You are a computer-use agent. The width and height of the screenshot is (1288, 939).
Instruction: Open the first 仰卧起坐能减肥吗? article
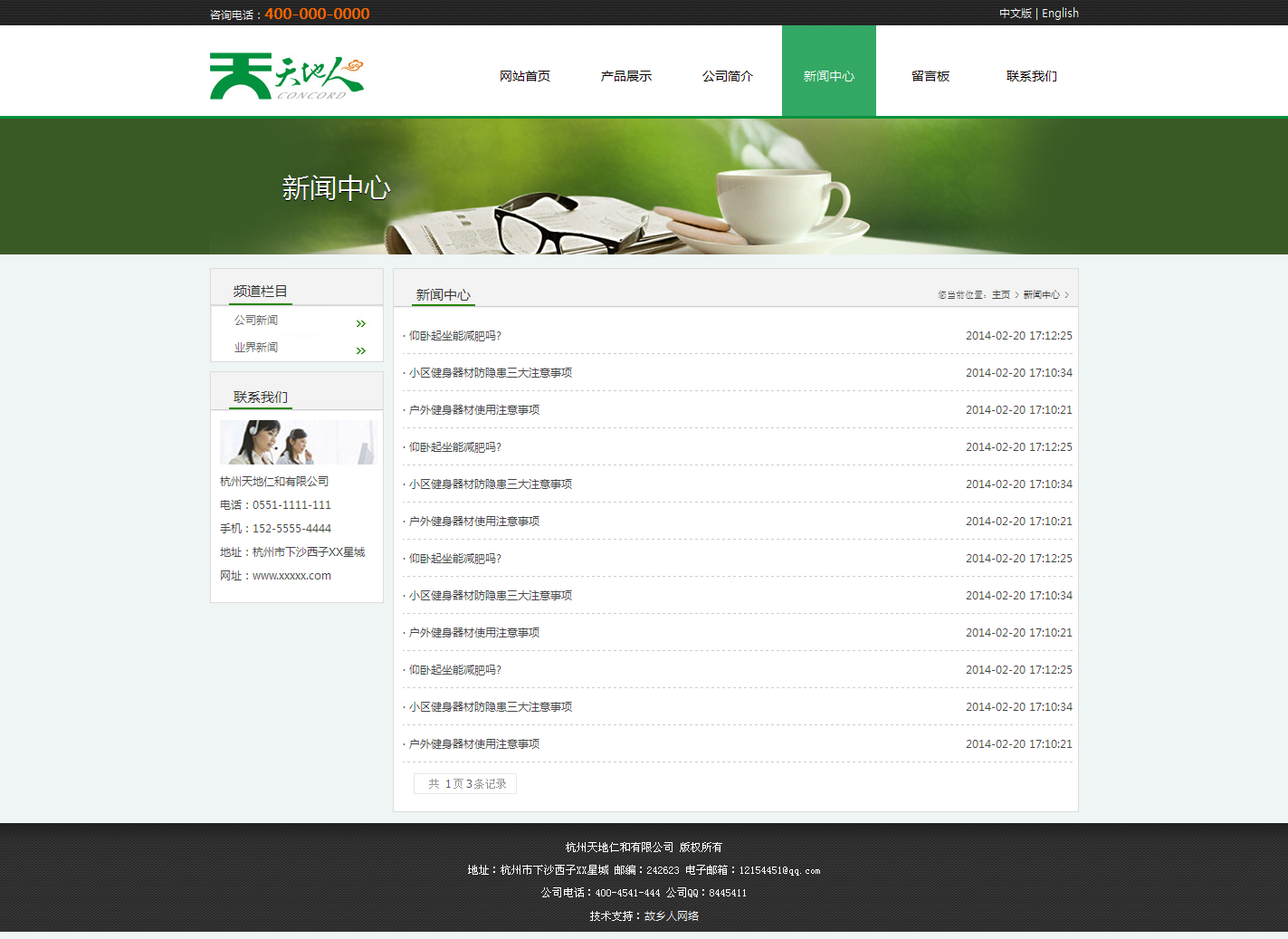click(455, 336)
